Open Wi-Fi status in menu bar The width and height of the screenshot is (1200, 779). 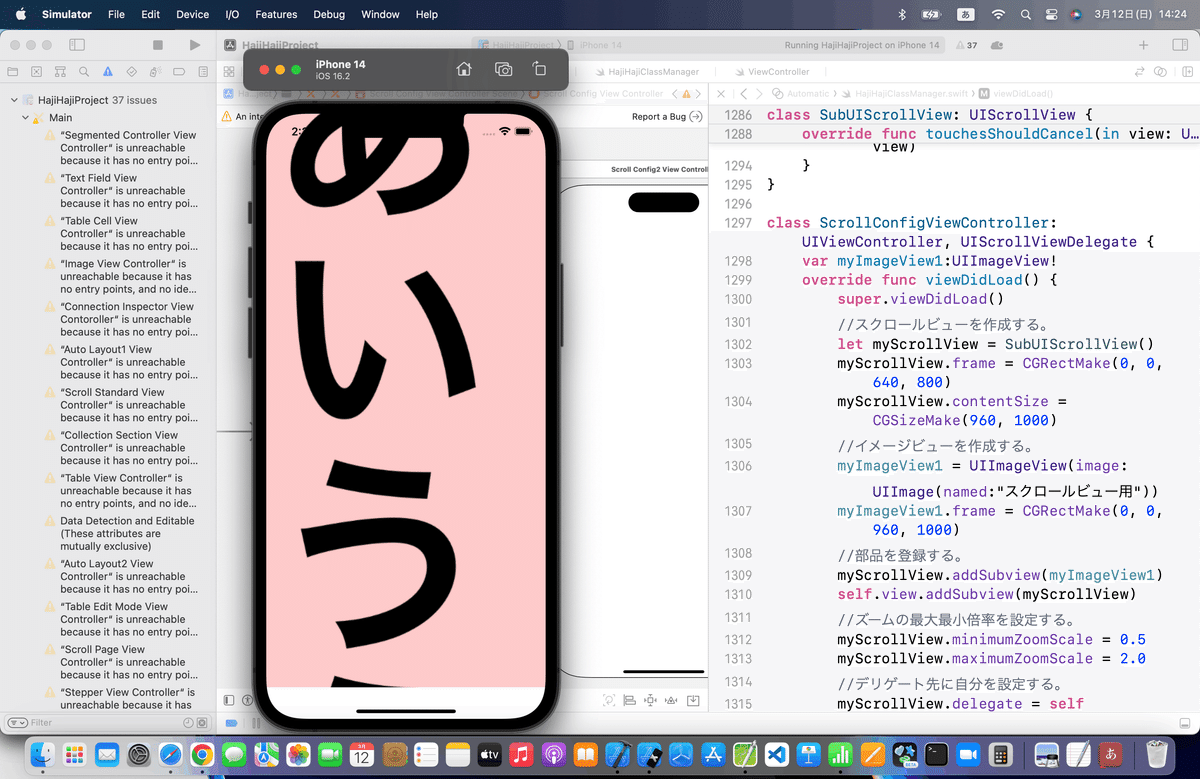[x=997, y=15]
